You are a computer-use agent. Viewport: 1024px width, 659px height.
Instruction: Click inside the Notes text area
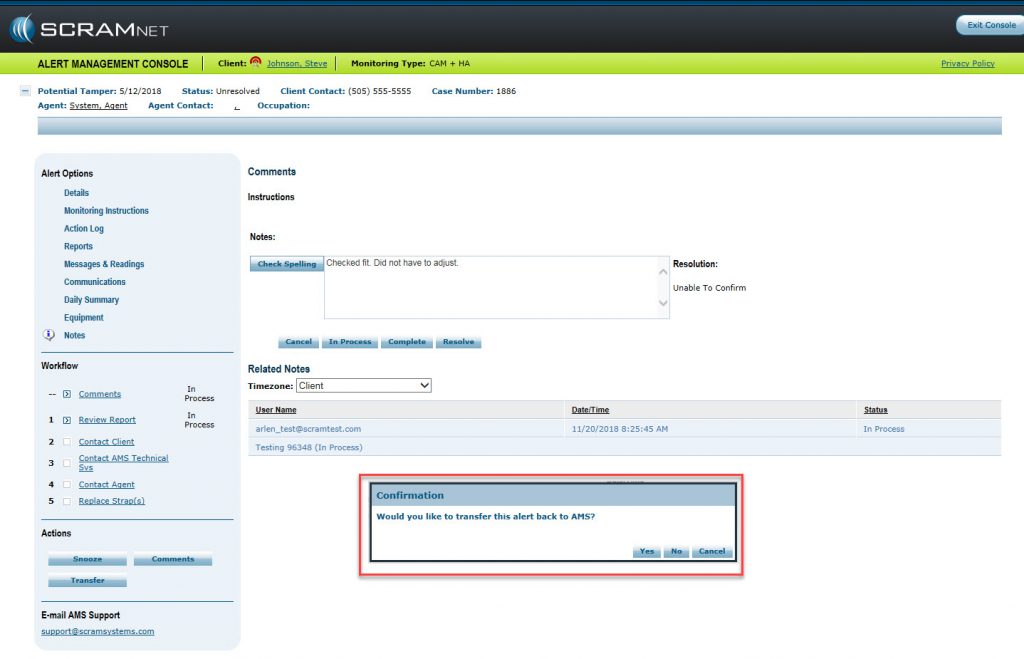pos(490,286)
